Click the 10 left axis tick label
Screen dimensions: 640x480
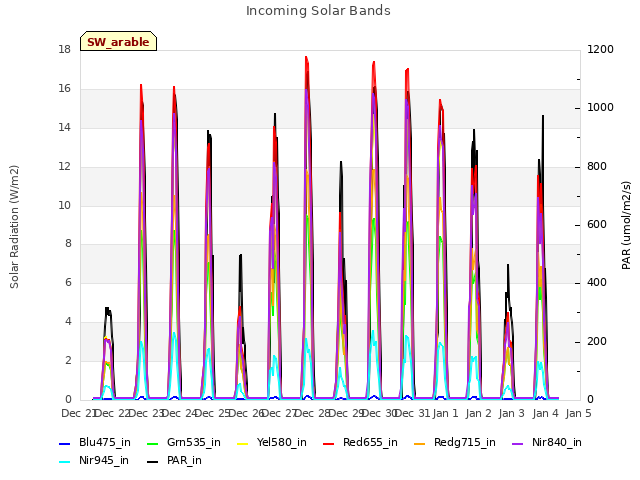[x=64, y=205]
